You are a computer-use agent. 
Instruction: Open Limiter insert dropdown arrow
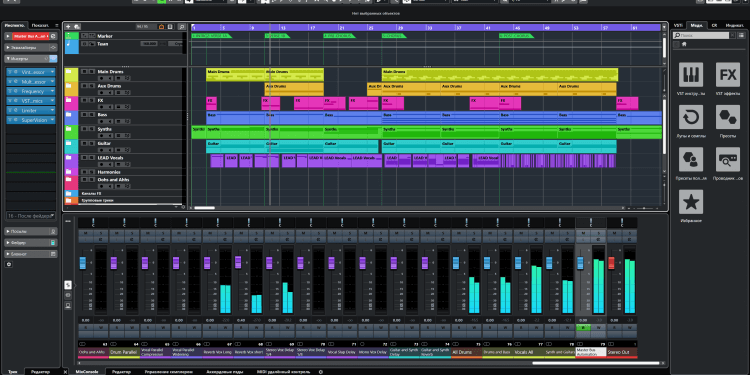52,110
